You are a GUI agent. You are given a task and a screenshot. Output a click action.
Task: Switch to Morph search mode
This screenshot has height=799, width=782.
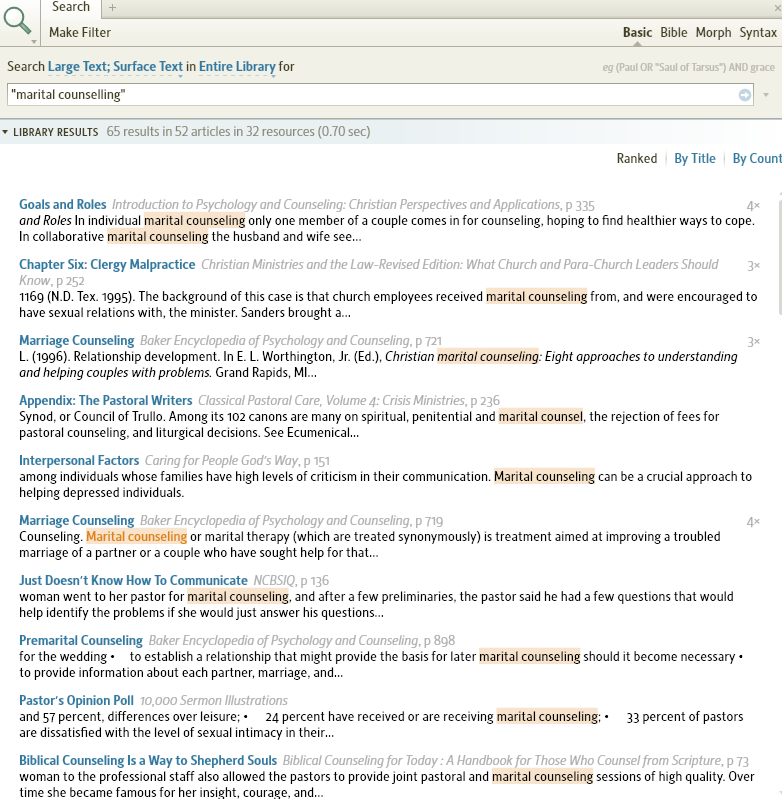pyautogui.click(x=713, y=33)
